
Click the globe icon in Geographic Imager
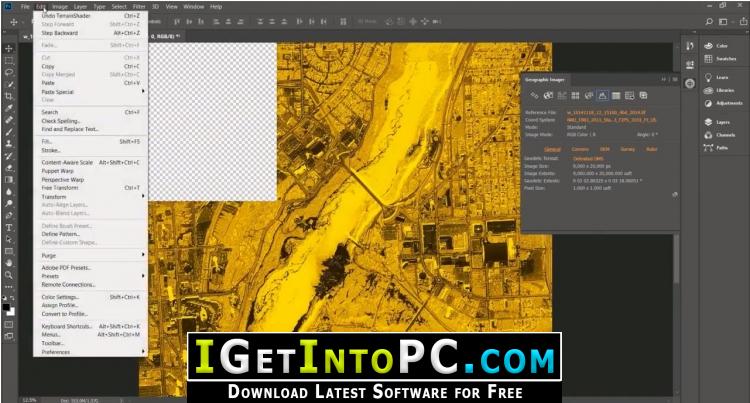point(548,96)
